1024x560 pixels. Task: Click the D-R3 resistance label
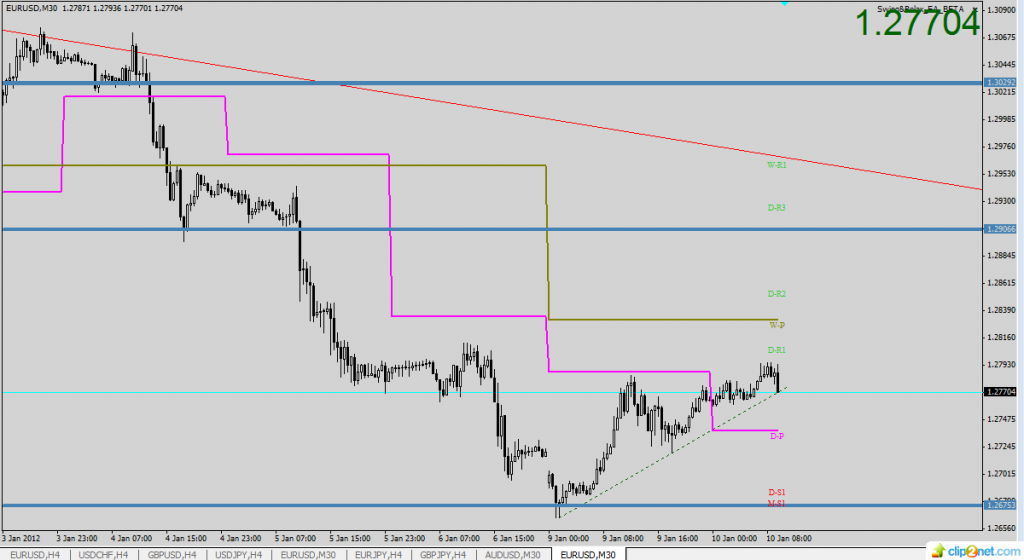click(x=776, y=207)
